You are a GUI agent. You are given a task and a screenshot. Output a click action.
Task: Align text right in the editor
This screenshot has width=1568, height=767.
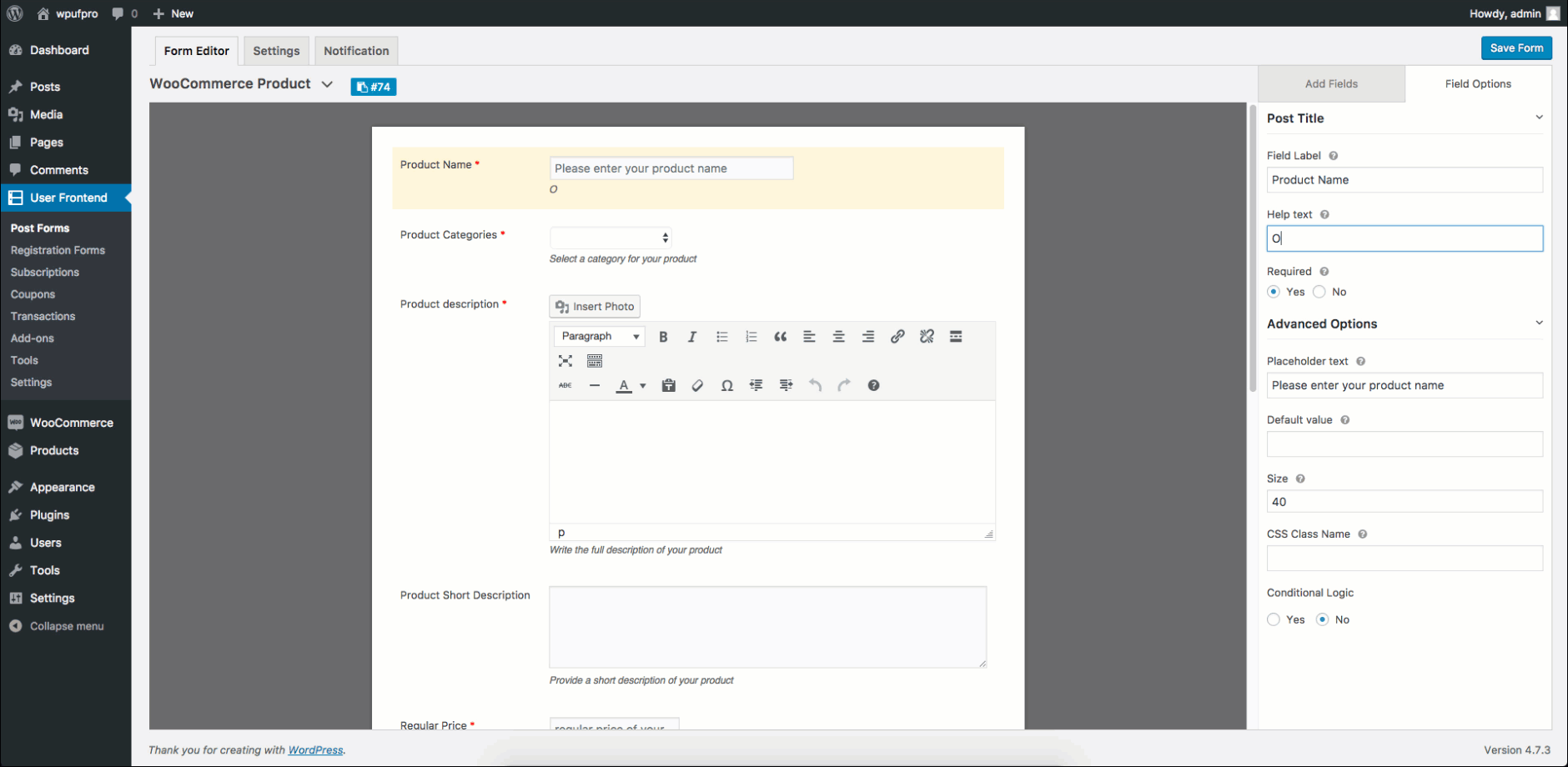coord(868,337)
